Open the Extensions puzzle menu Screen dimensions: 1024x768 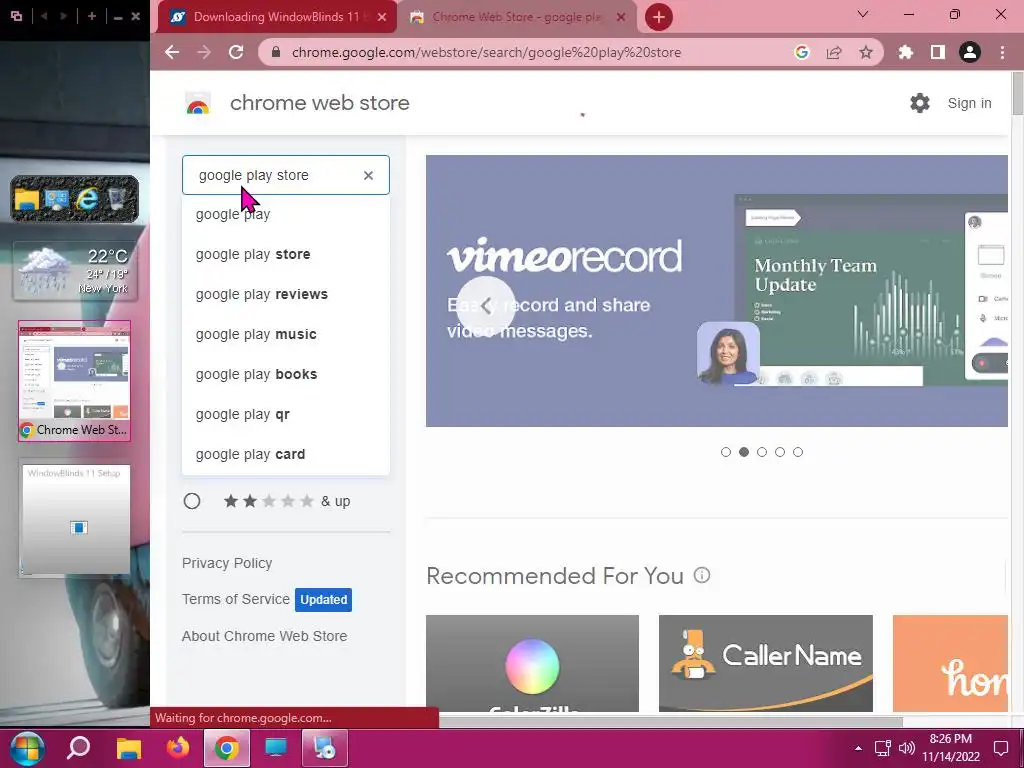905,52
